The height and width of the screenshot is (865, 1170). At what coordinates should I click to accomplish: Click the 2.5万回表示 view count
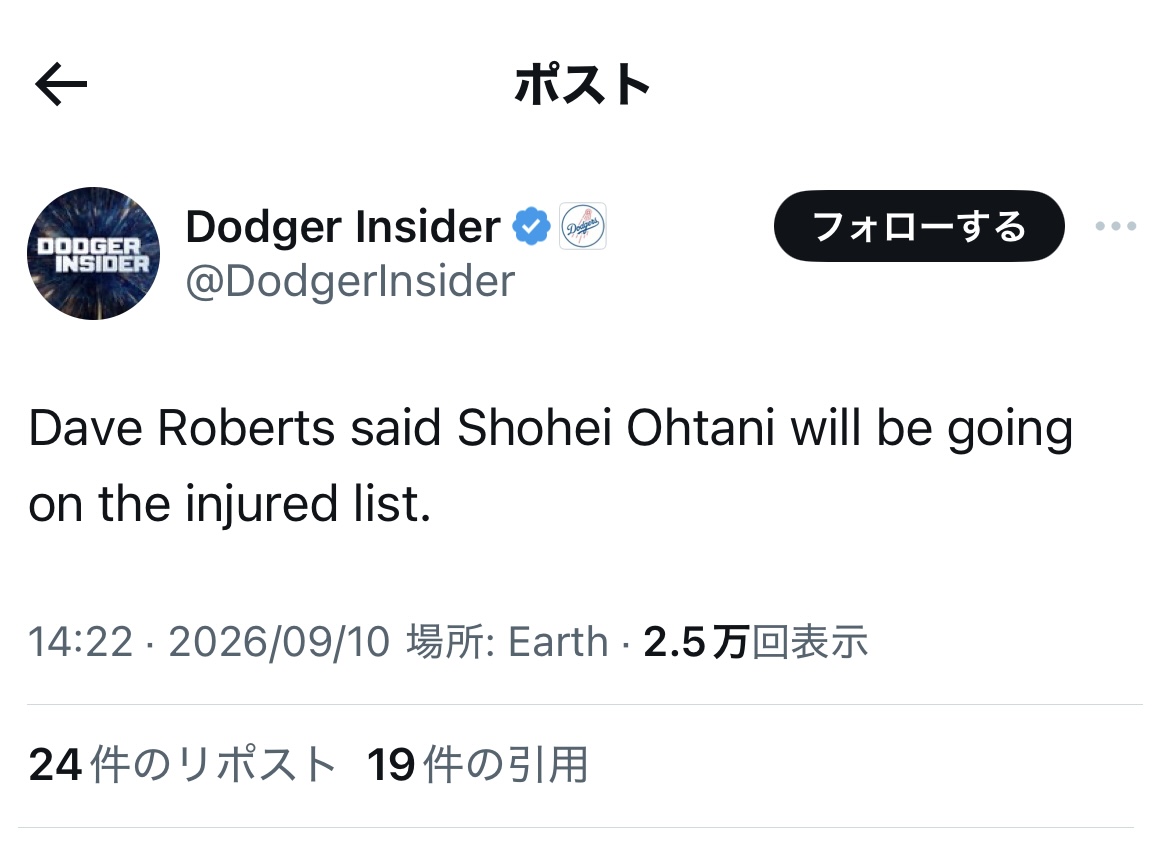[x=755, y=642]
